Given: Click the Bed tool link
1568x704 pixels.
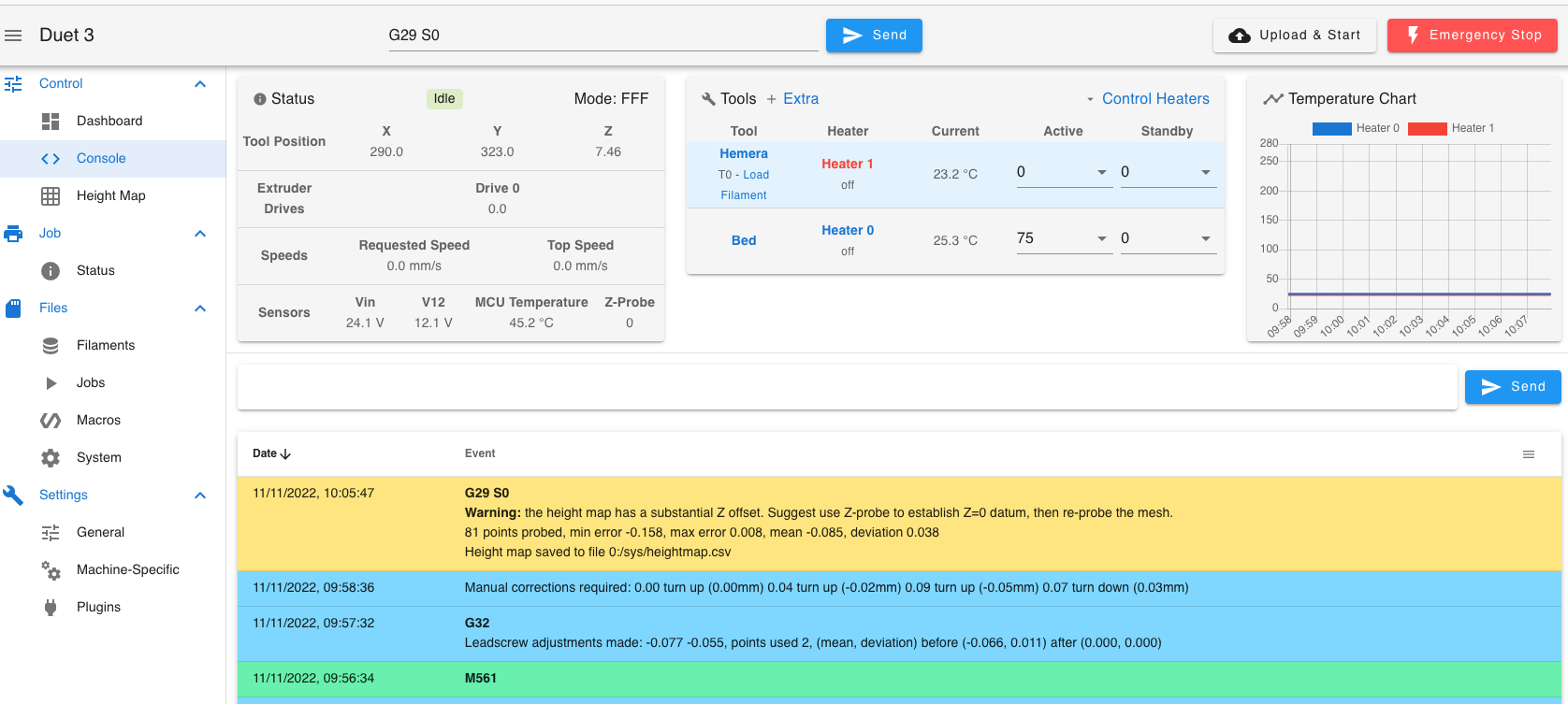Looking at the screenshot, I should 744,241.
